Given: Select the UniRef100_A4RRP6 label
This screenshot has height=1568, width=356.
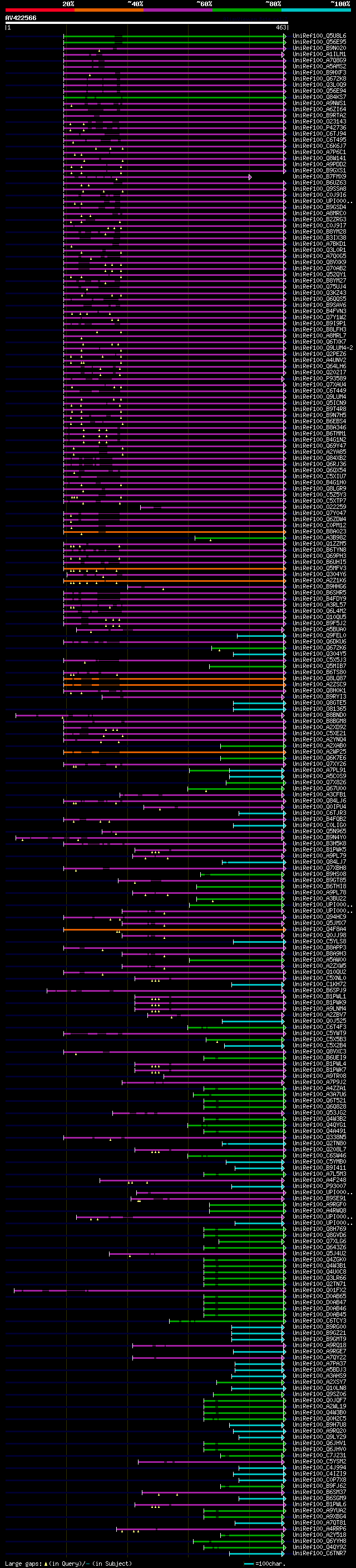Looking at the screenshot, I should point(319,1529).
